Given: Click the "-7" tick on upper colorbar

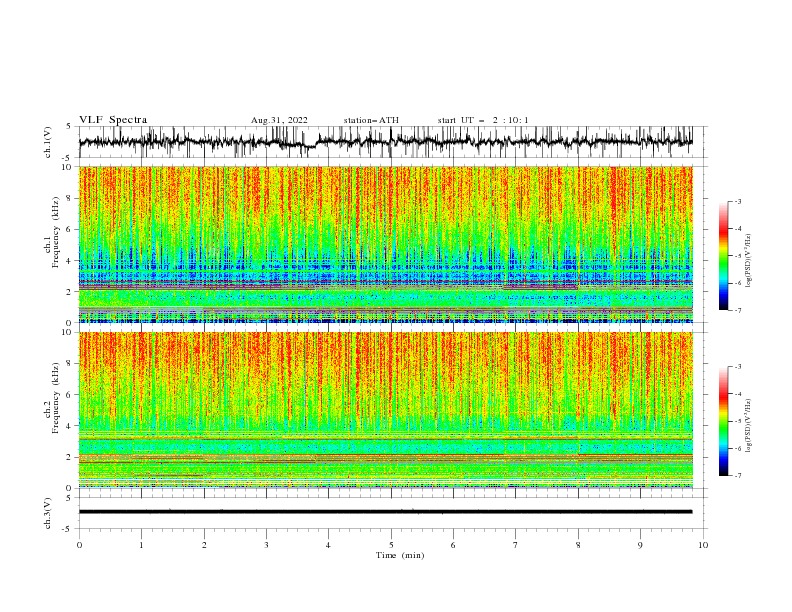Looking at the screenshot, I should (x=738, y=310).
